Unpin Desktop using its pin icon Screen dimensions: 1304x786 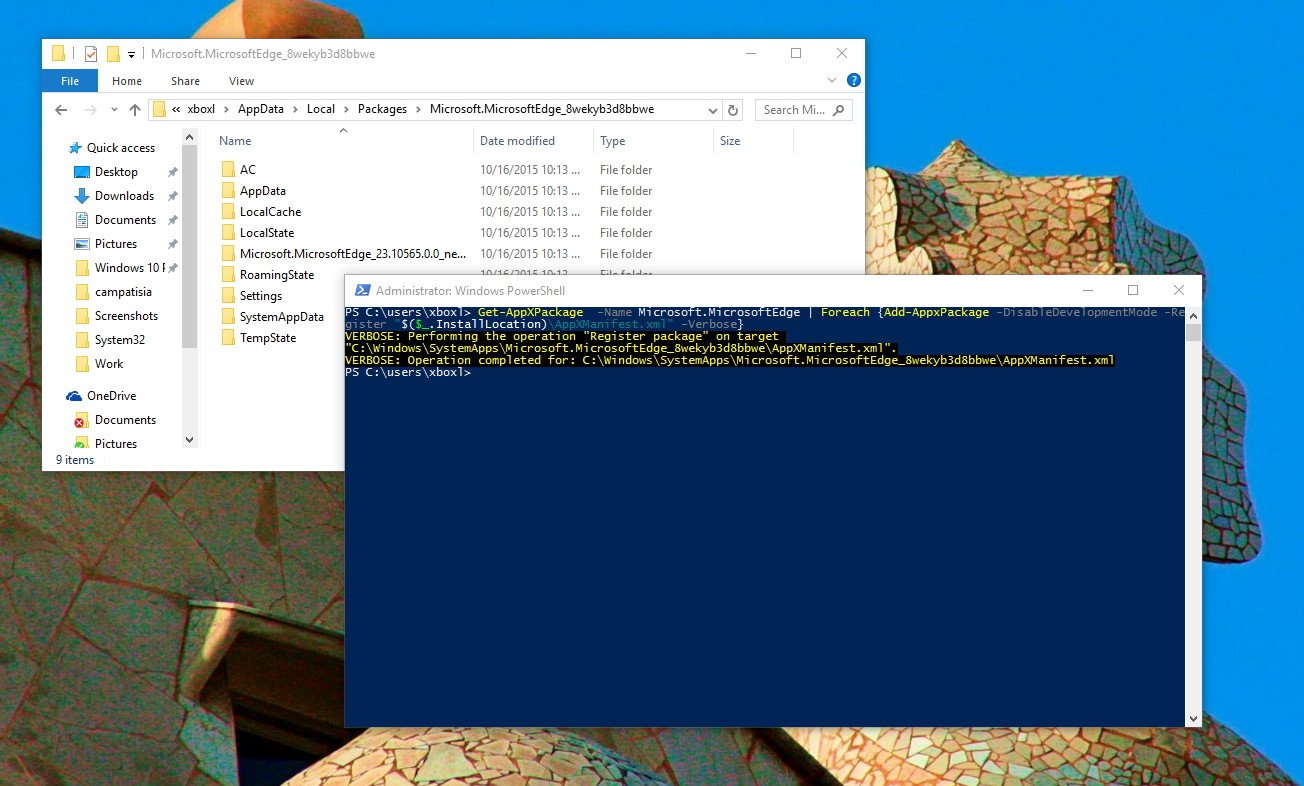(172, 172)
